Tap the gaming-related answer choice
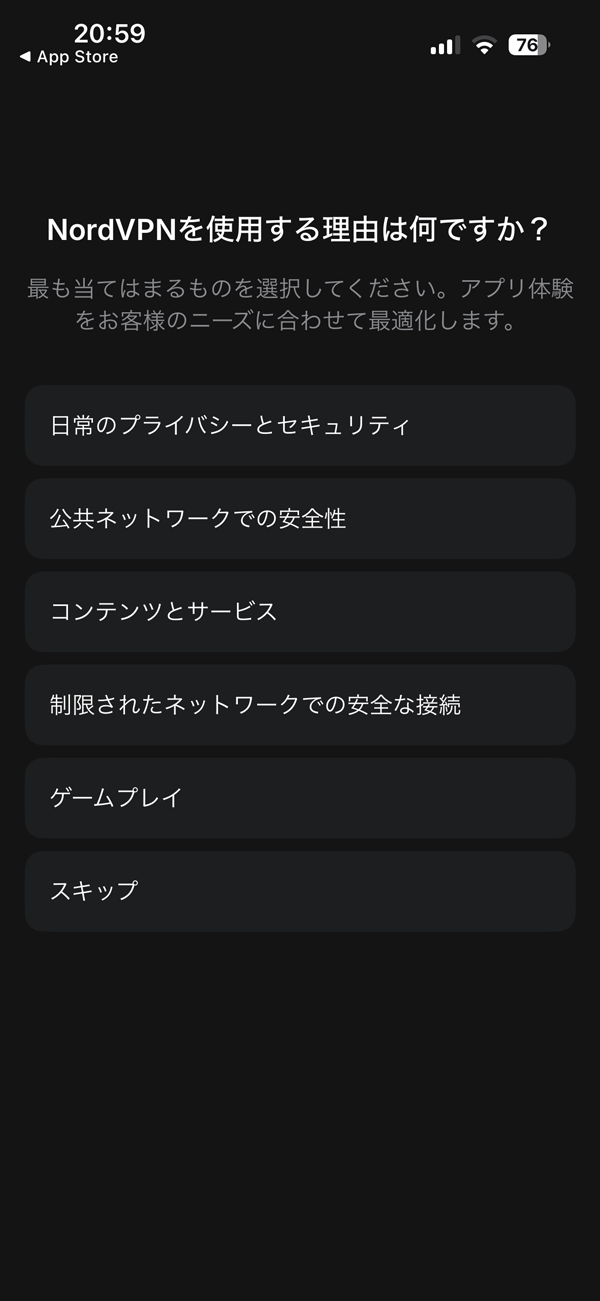This screenshot has height=1301, width=600. click(x=300, y=797)
